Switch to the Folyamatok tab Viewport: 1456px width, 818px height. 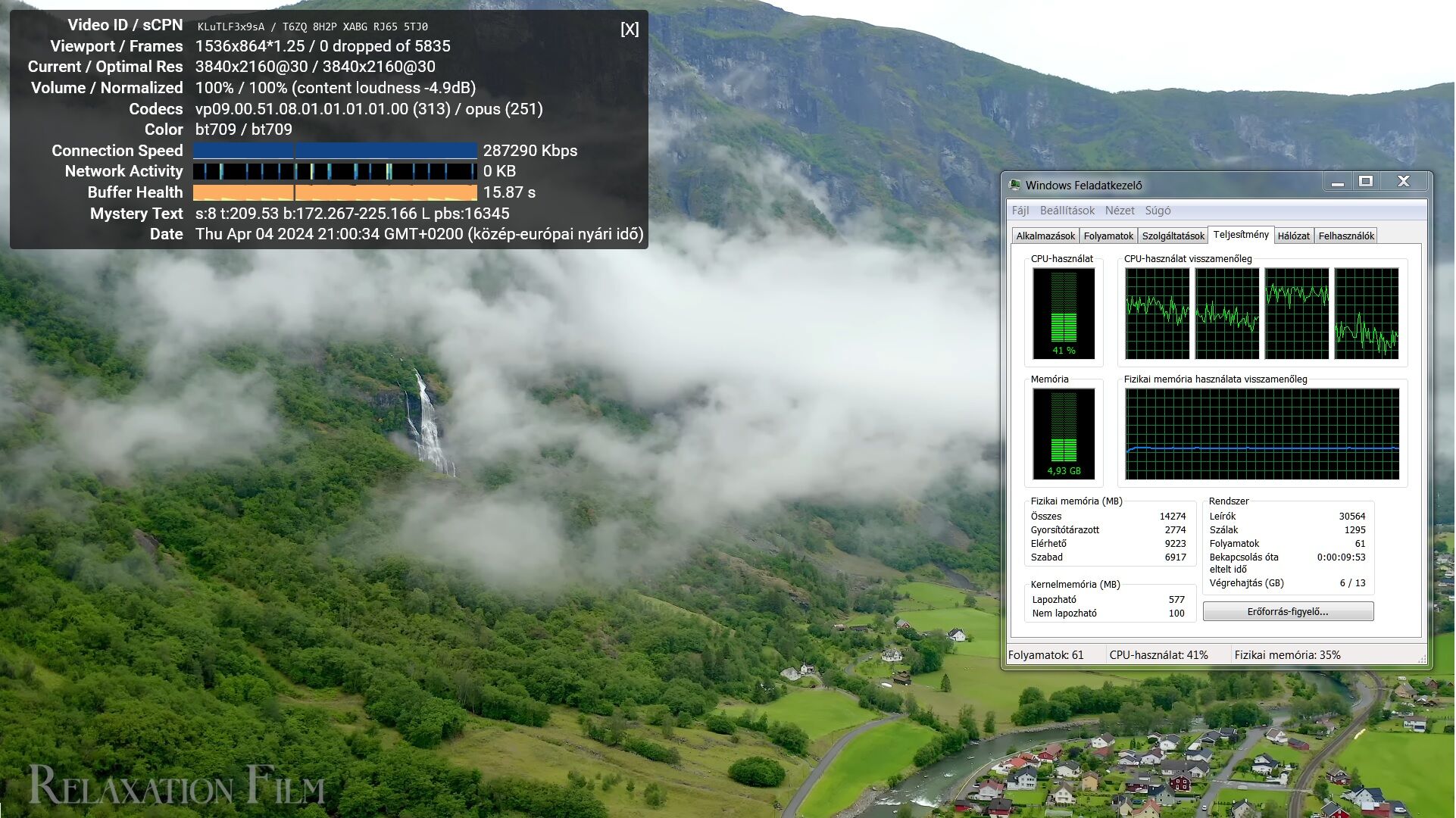[1108, 236]
